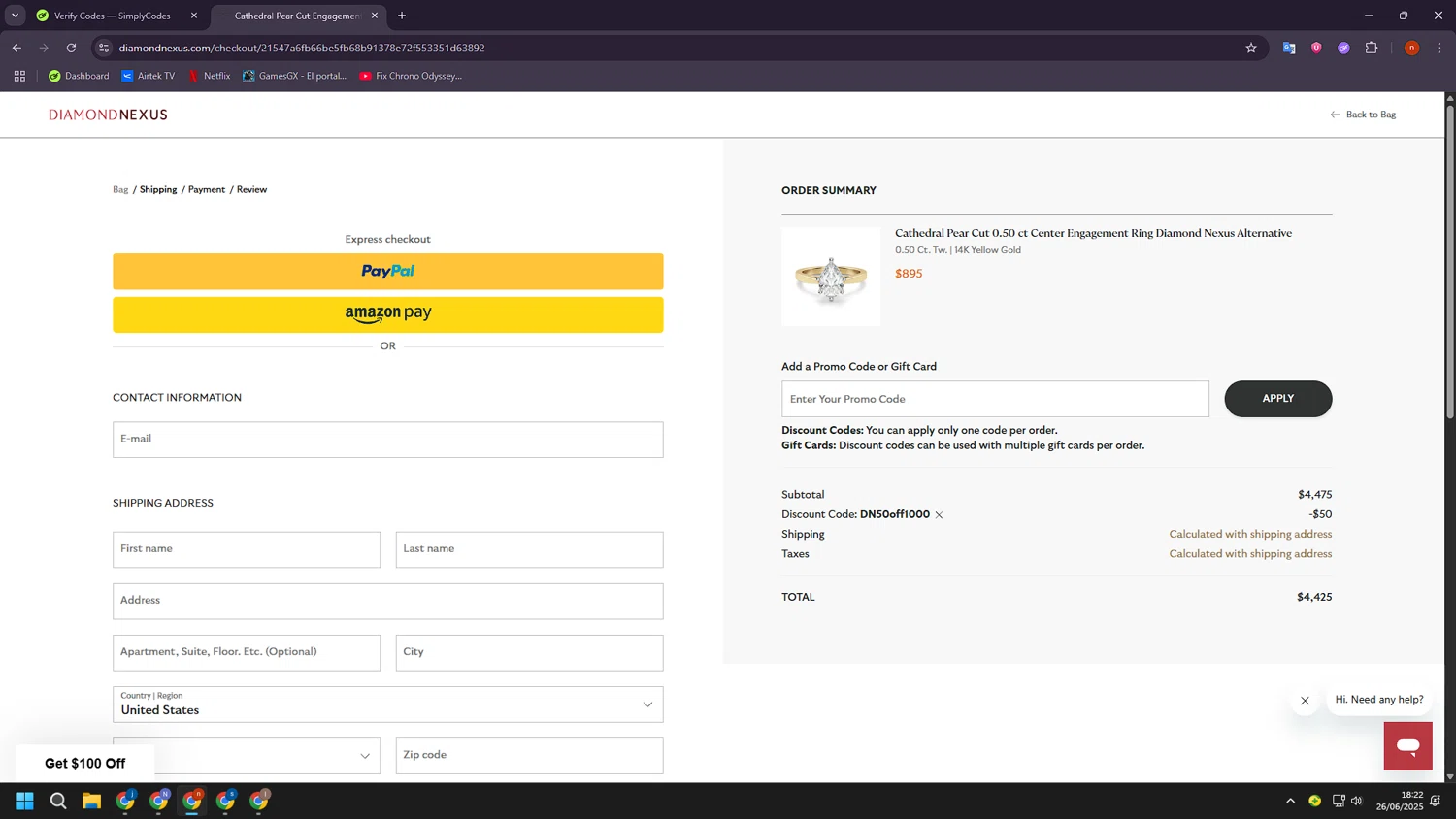The width and height of the screenshot is (1456, 819).
Task: Focus the Apartment, Suite, Floor field
Action: click(247, 652)
